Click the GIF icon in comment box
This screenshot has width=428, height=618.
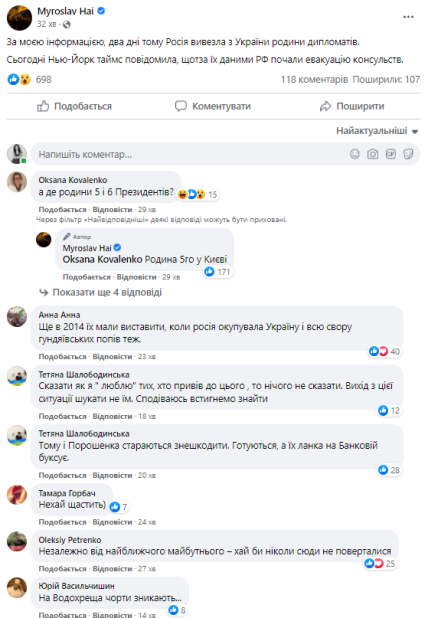[x=391, y=154]
